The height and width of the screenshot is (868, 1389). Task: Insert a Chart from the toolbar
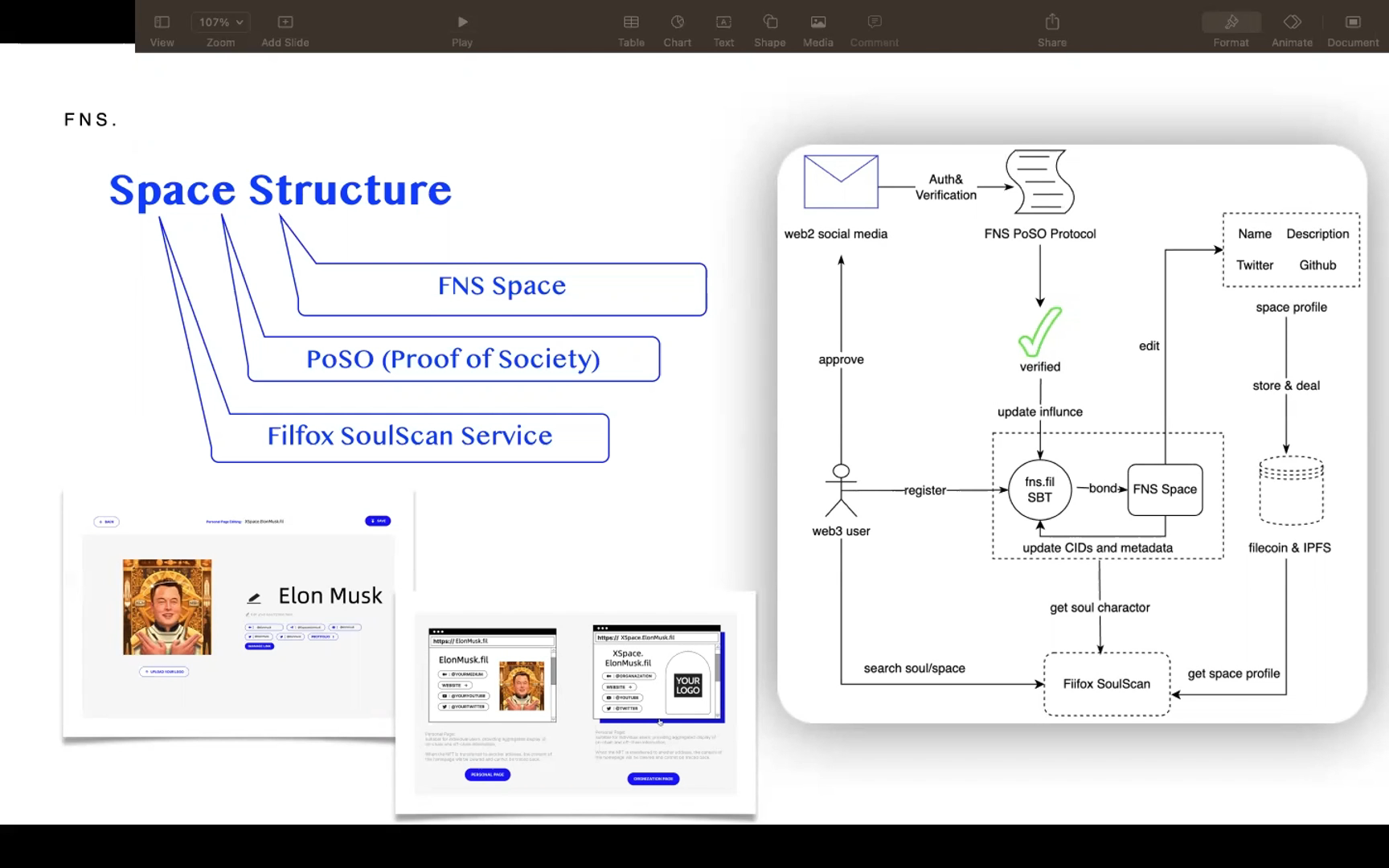click(x=677, y=30)
